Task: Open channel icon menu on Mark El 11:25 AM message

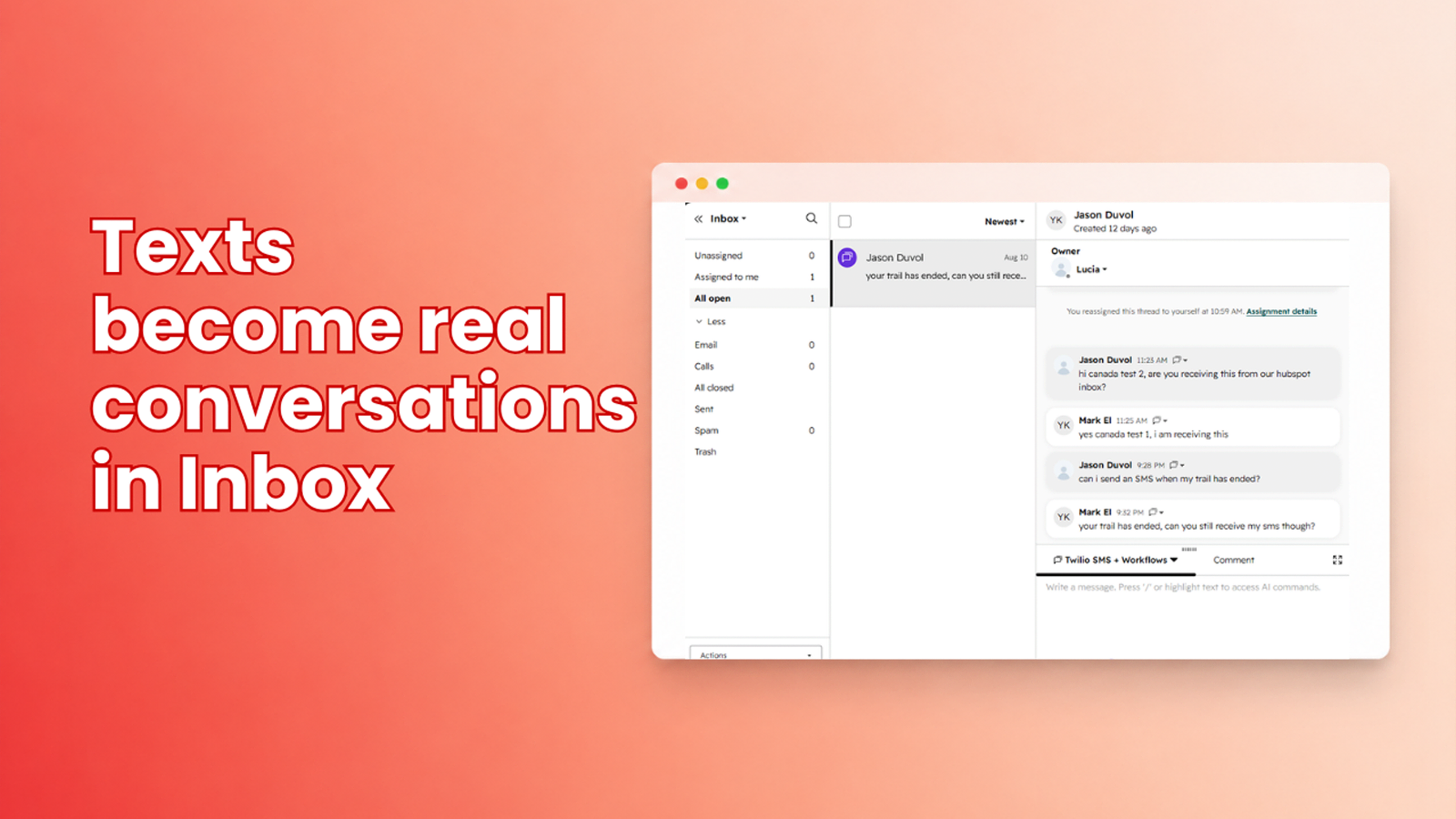Action: click(x=1159, y=420)
